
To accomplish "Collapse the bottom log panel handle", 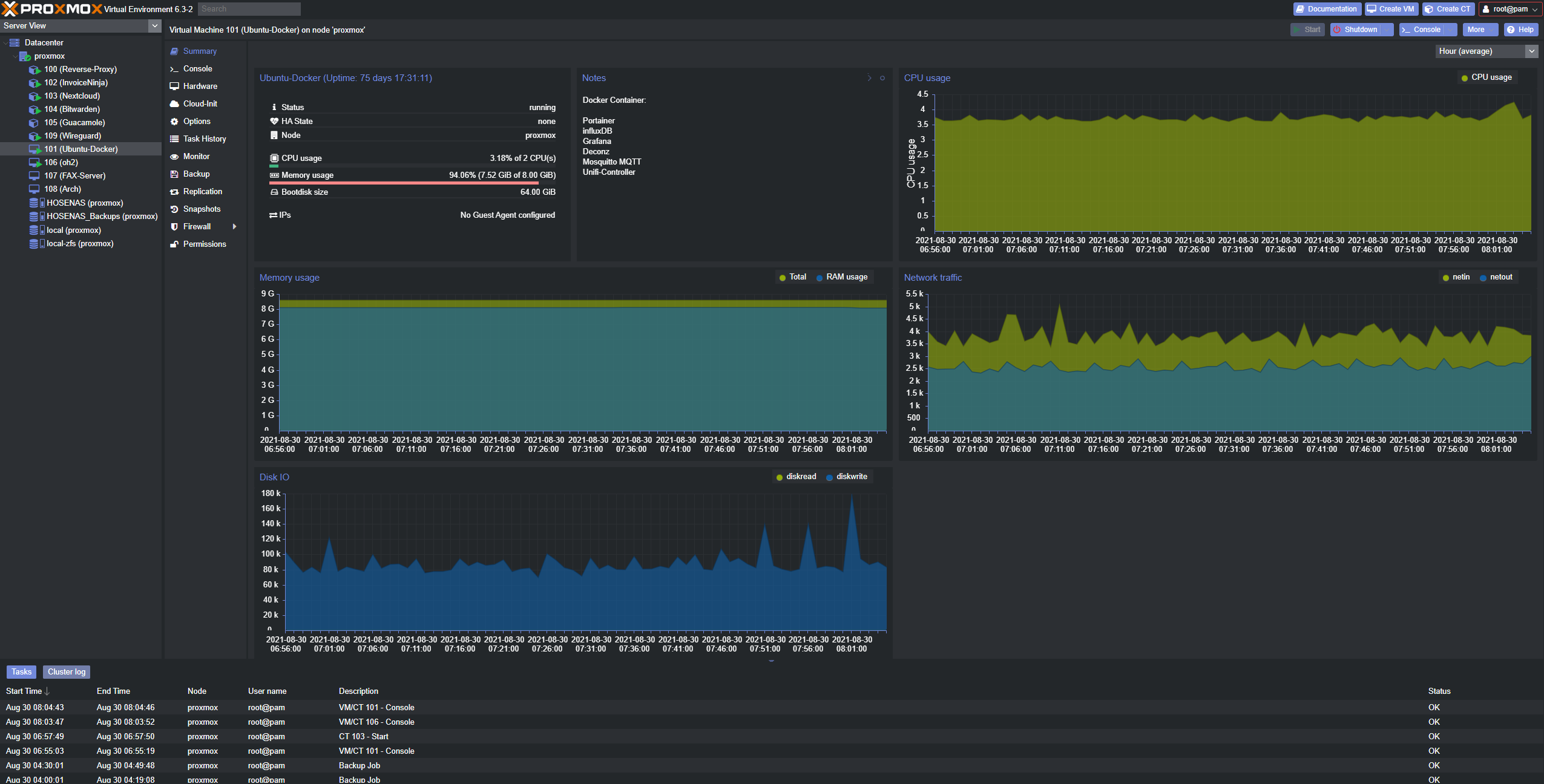I will tap(772, 661).
